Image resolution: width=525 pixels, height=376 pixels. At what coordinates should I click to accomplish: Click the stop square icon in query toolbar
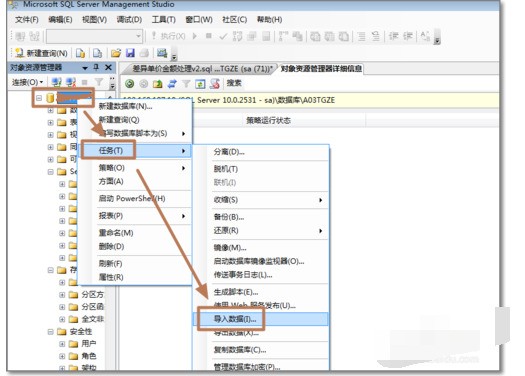click(x=209, y=36)
